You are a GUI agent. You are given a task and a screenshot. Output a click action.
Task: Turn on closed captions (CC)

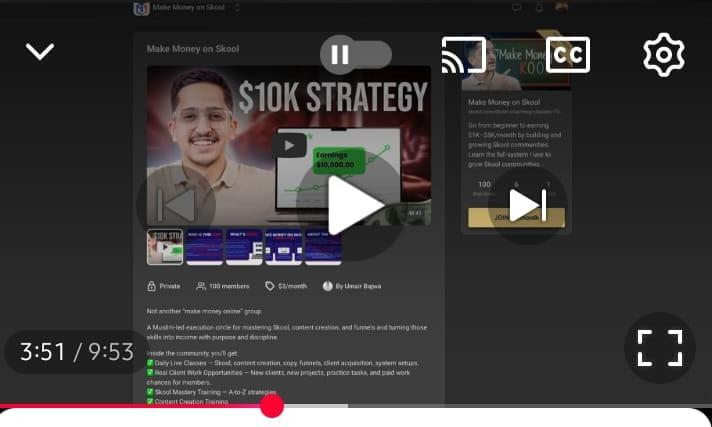568,55
